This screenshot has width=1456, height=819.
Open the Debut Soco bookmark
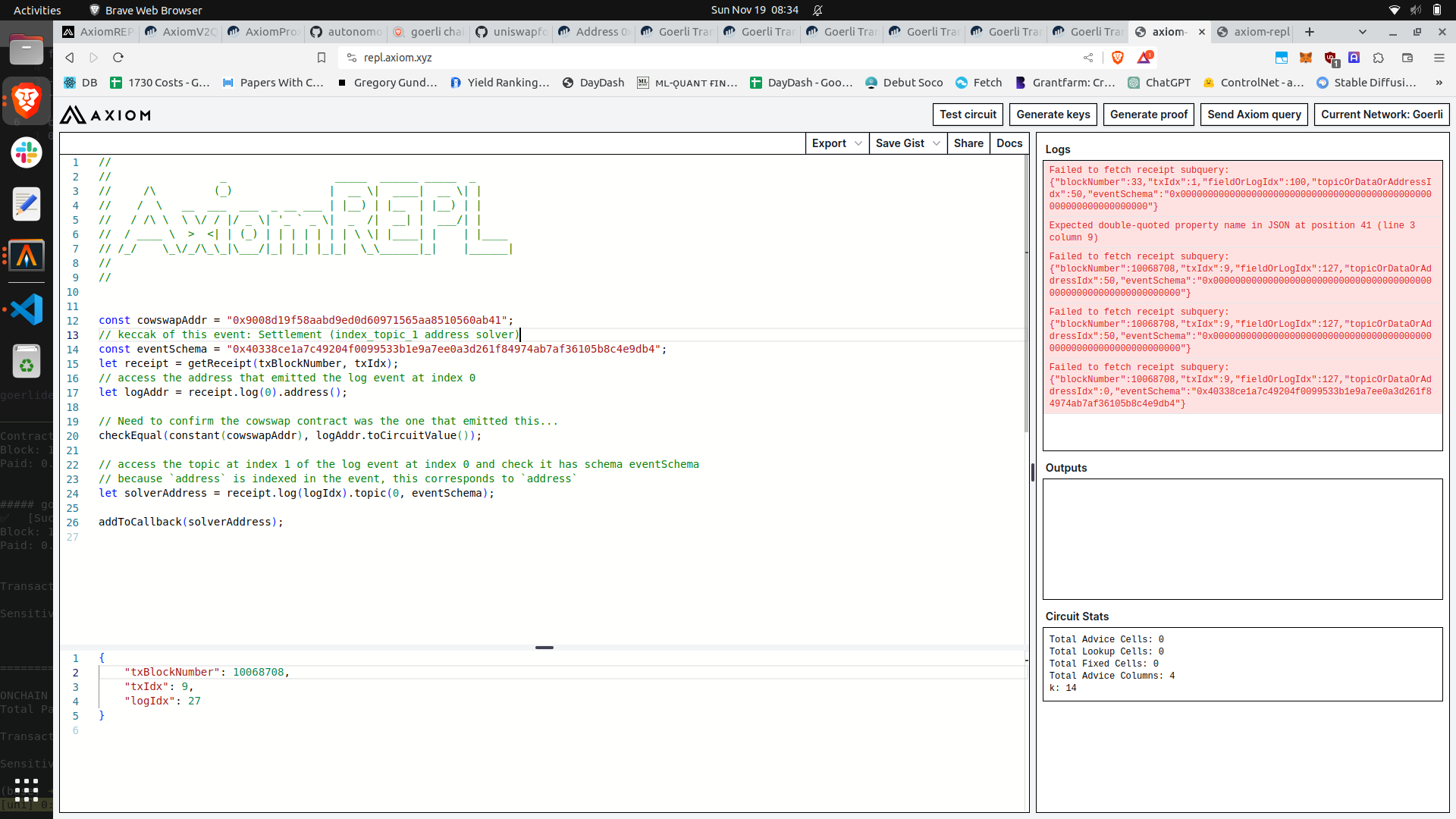click(904, 83)
